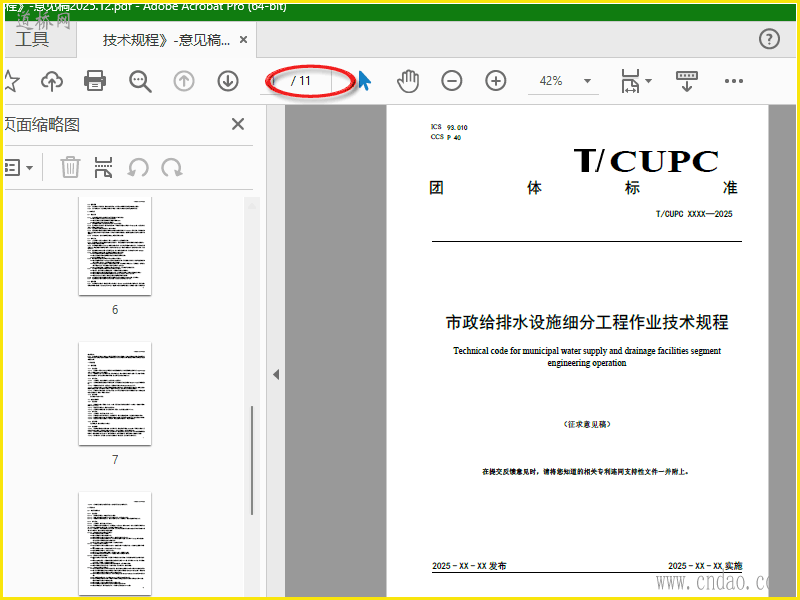Click the thumbnail panel page layout icon
This screenshot has height=600, width=800.
coord(103,167)
